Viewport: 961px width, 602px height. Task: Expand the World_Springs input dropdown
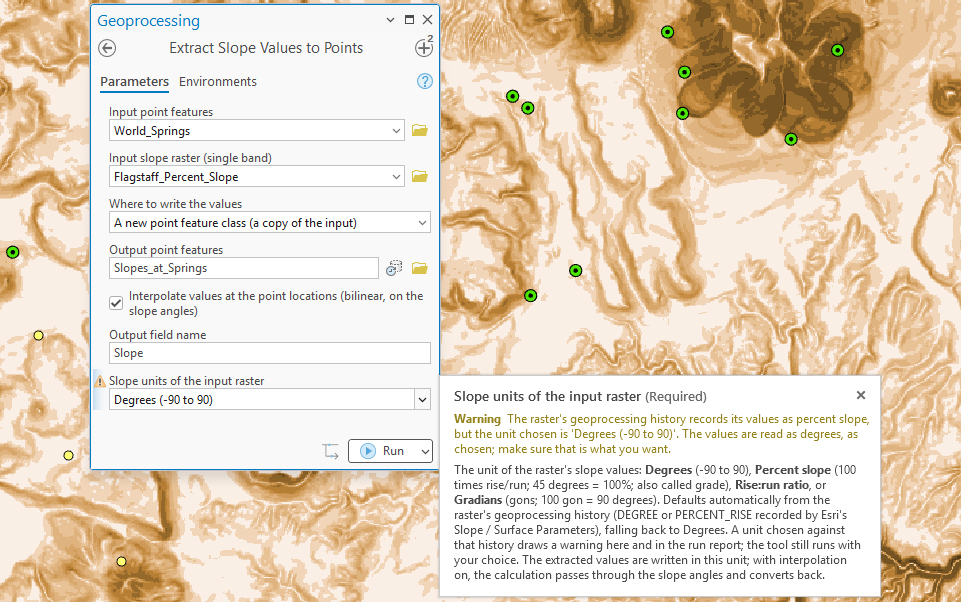click(x=396, y=131)
